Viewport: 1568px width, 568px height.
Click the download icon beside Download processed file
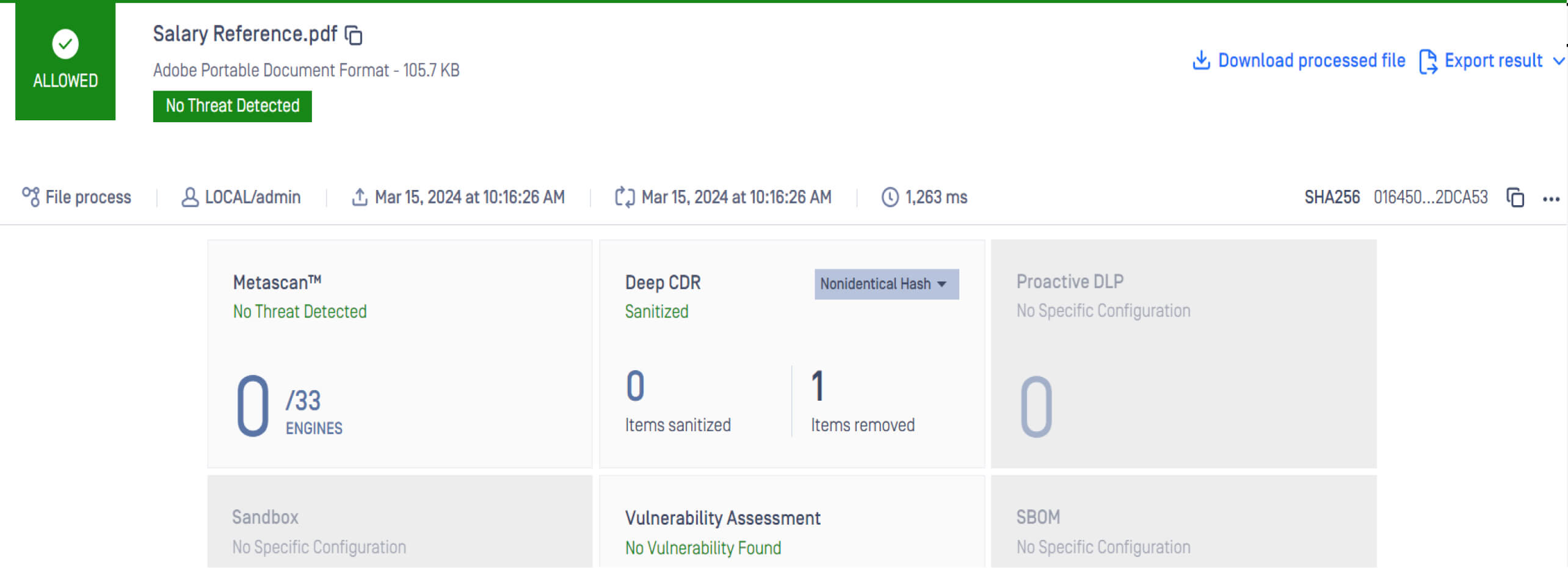pyautogui.click(x=1200, y=60)
